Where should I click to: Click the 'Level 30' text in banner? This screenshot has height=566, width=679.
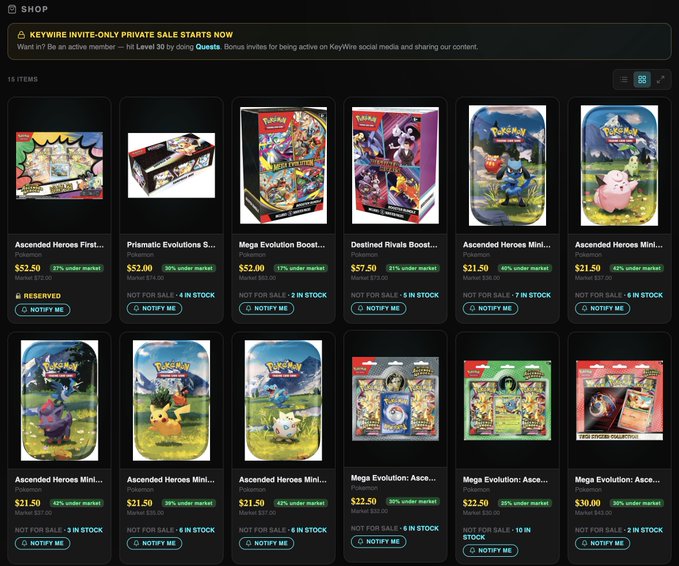point(150,47)
